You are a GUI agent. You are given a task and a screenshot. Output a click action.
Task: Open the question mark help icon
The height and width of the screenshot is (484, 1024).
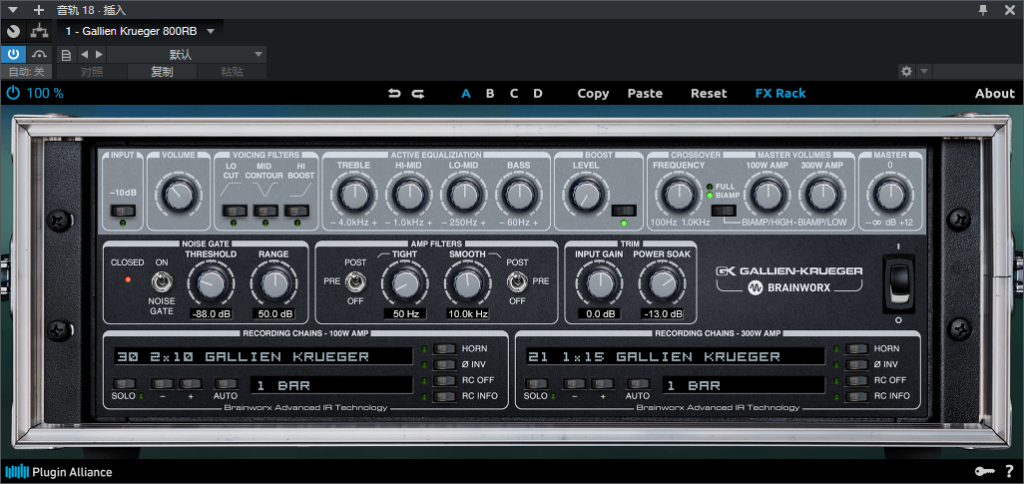click(x=1010, y=472)
